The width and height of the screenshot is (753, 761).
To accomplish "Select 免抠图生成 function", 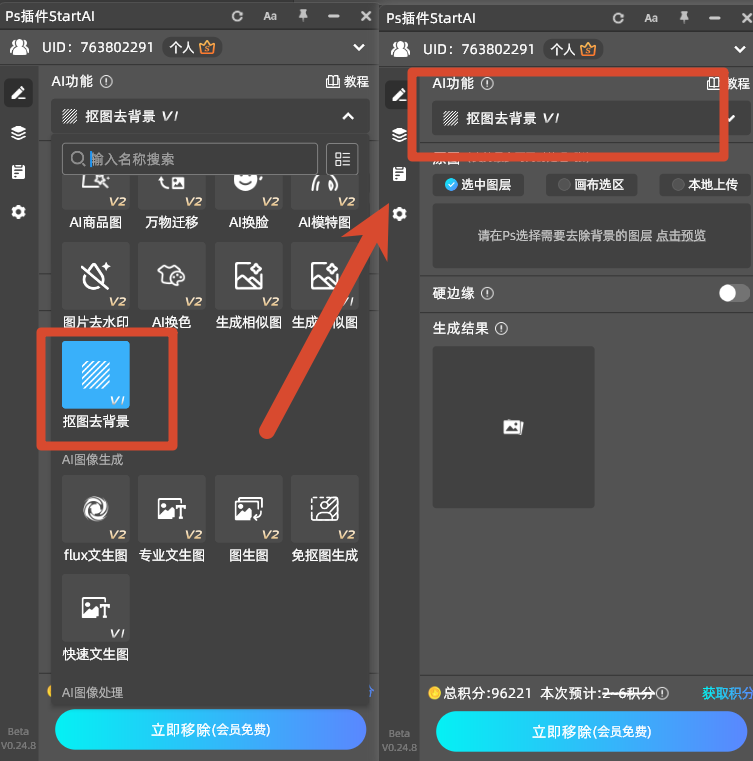I will [325, 519].
